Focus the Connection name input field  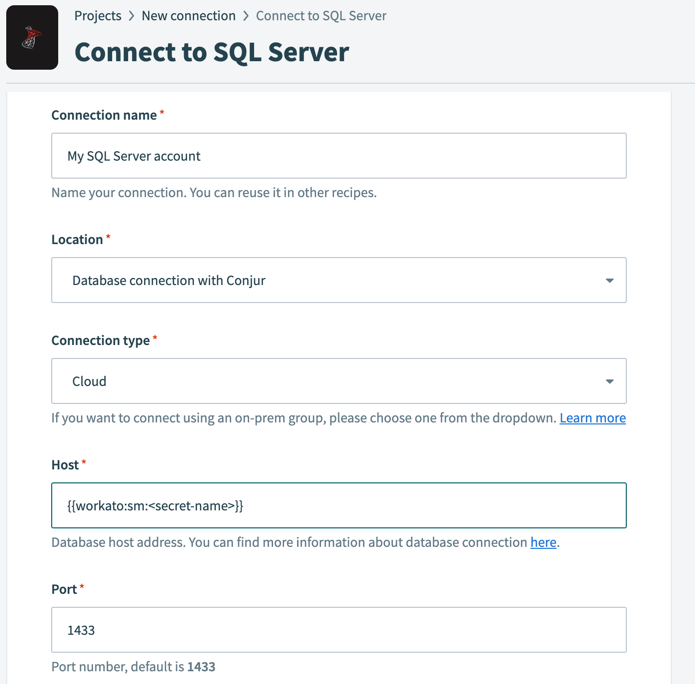coord(339,156)
